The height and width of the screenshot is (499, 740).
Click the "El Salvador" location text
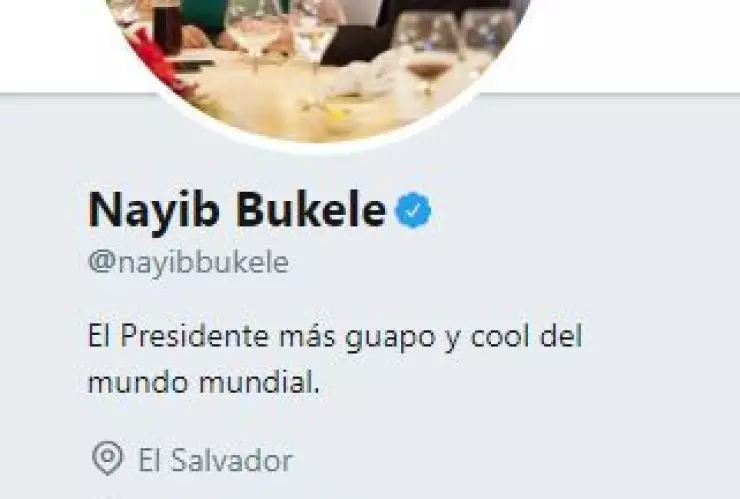pos(215,460)
